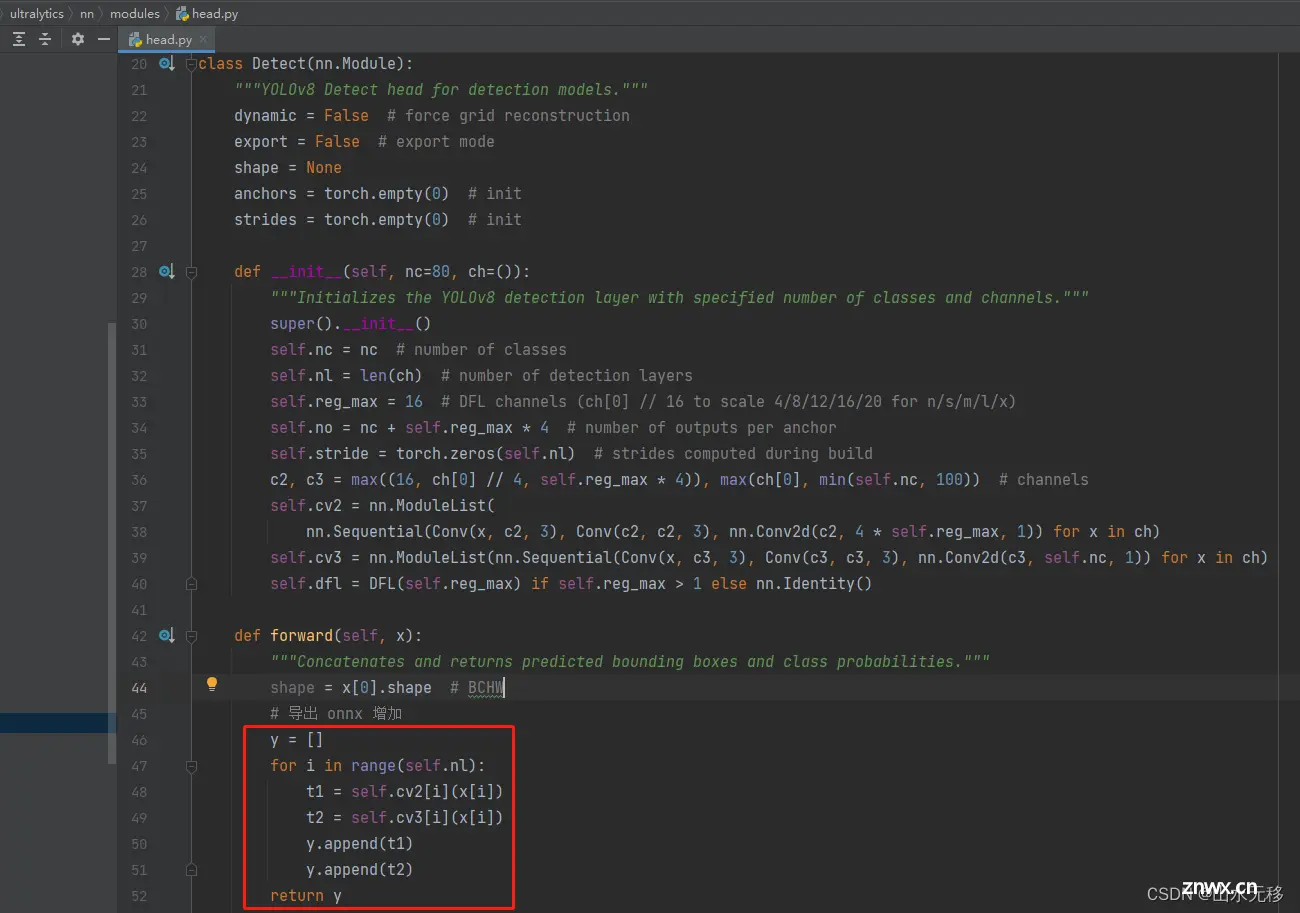Open nn folder in the breadcrumb path

click(87, 14)
